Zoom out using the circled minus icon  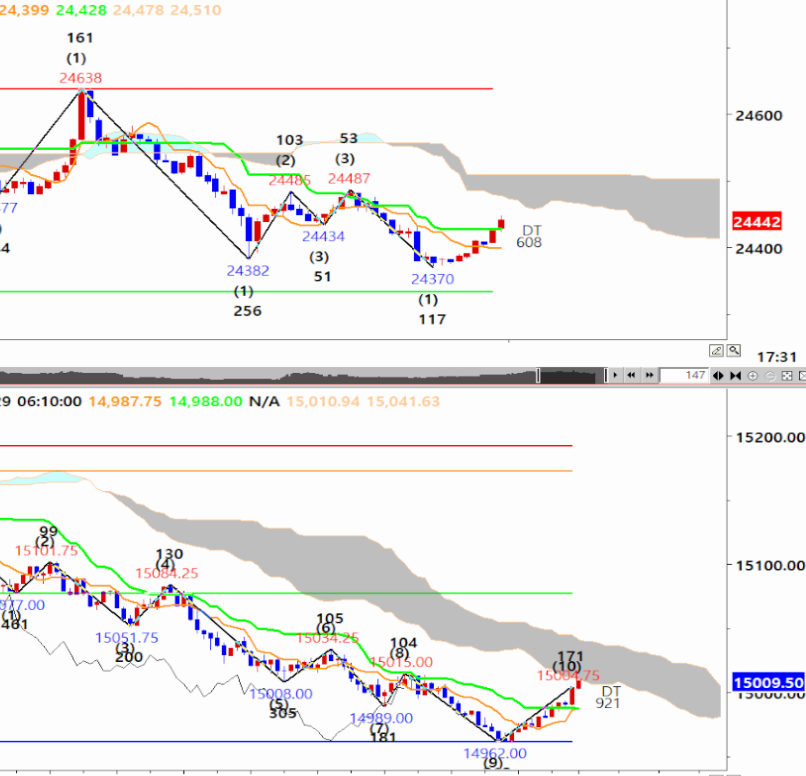point(769,375)
